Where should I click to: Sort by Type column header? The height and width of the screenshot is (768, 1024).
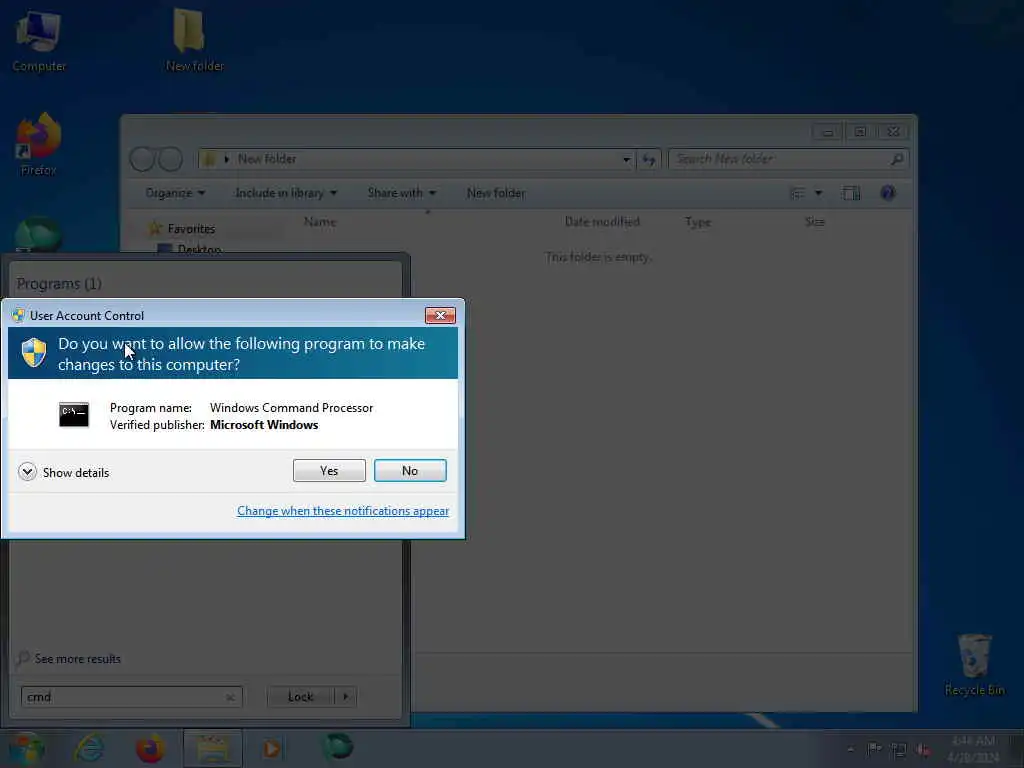(697, 222)
